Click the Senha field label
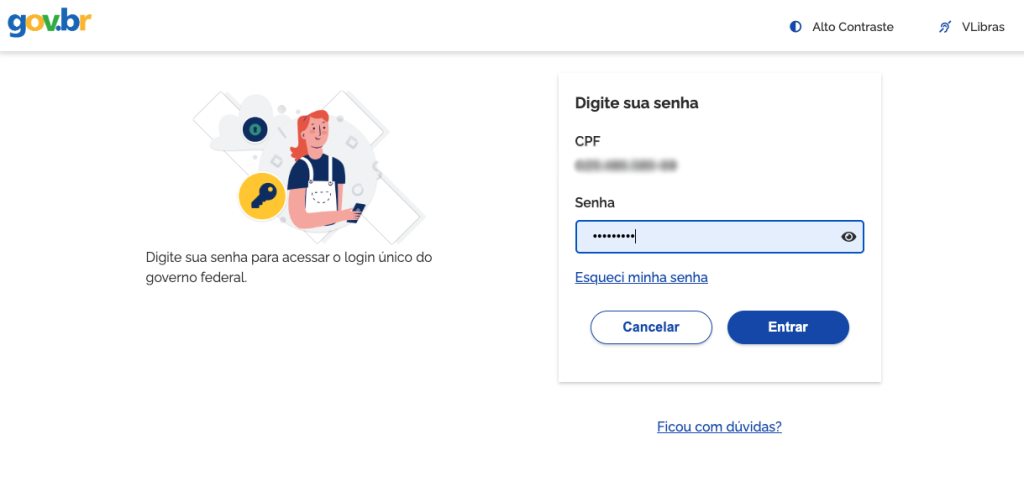 pos(595,202)
